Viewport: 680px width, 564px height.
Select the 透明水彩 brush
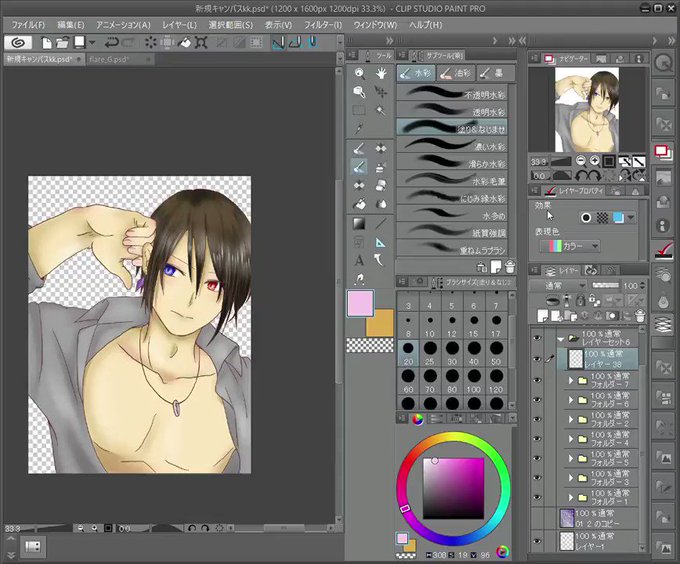pos(451,110)
